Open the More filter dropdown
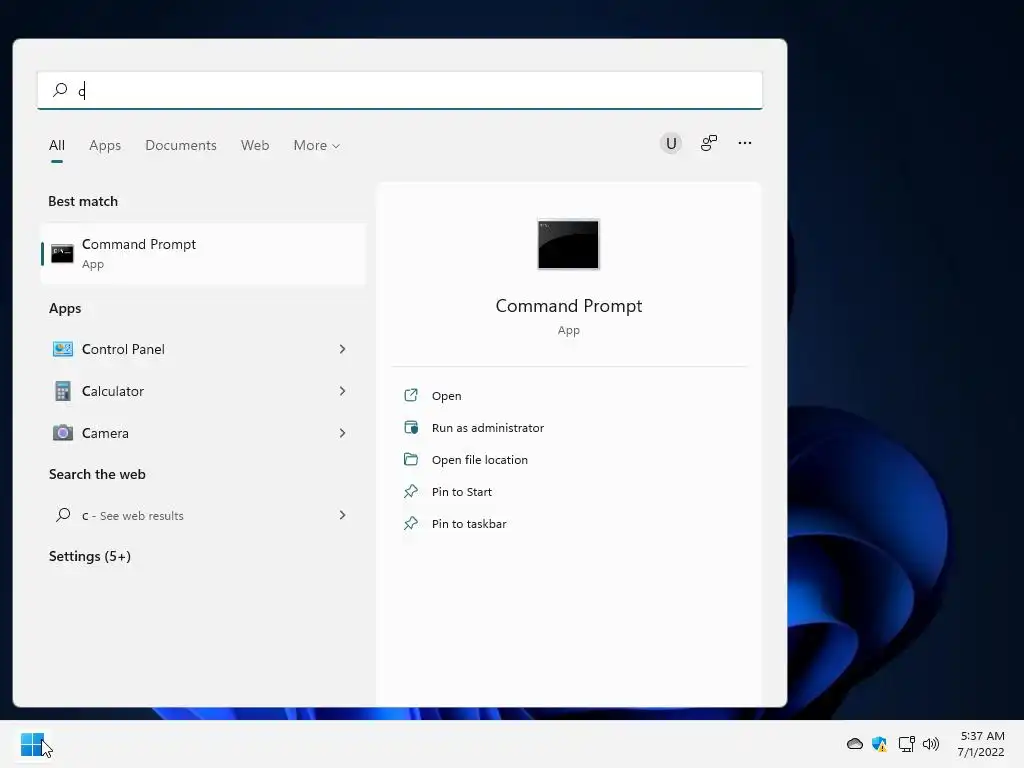The image size is (1024, 768). pos(317,145)
